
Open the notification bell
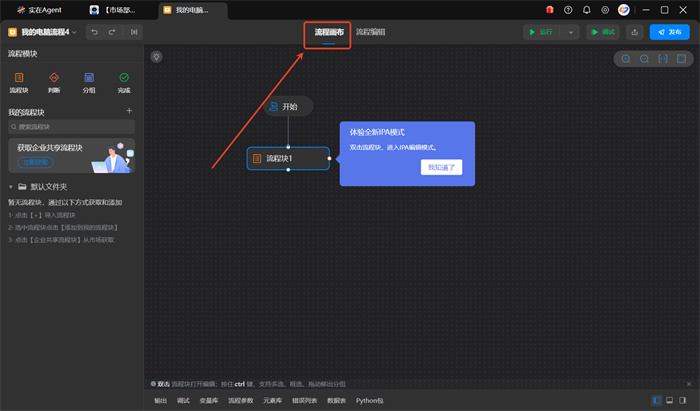(x=586, y=9)
